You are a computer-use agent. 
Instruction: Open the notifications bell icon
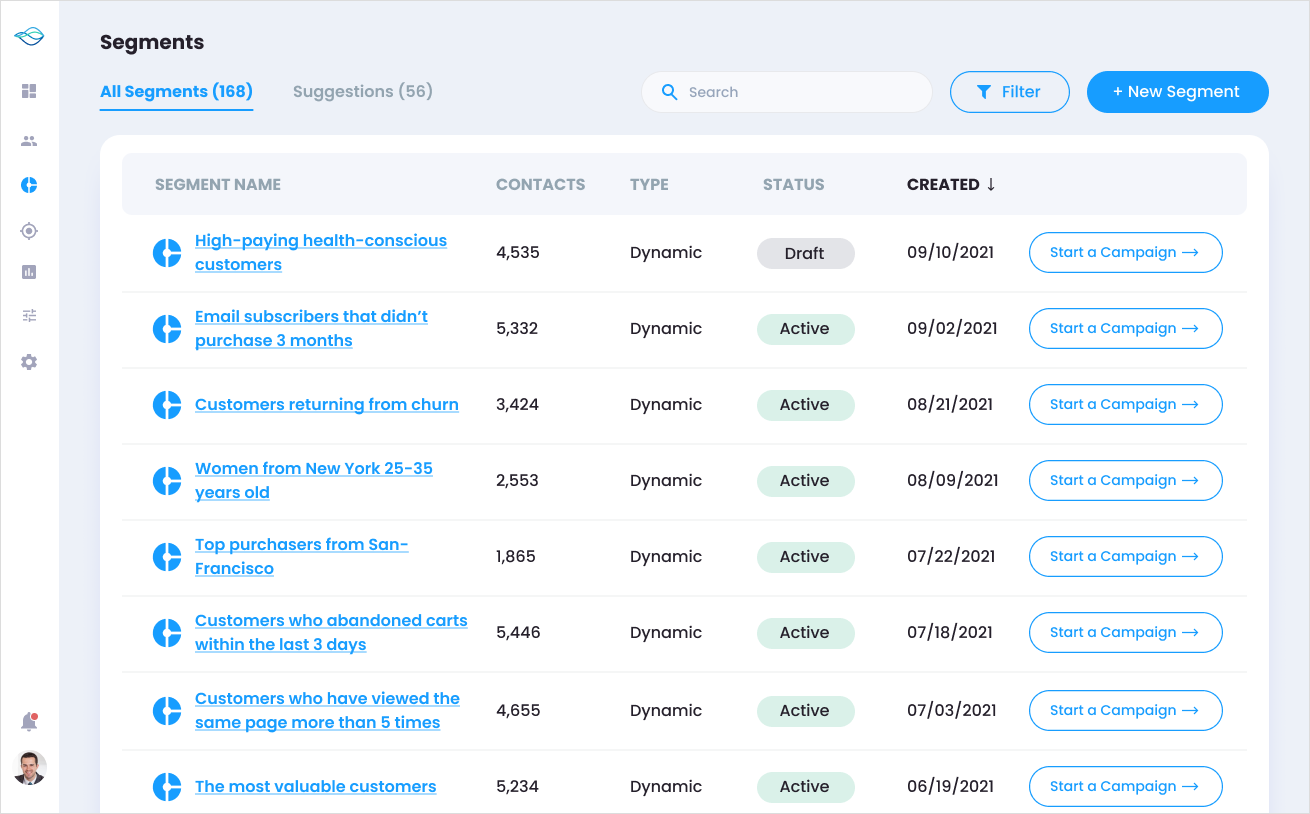[x=29, y=722]
